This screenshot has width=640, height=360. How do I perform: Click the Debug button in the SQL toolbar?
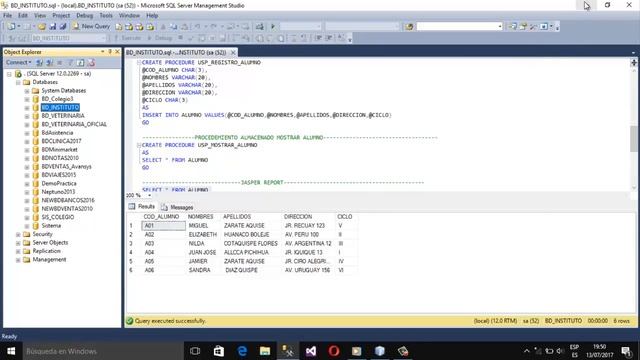click(160, 38)
